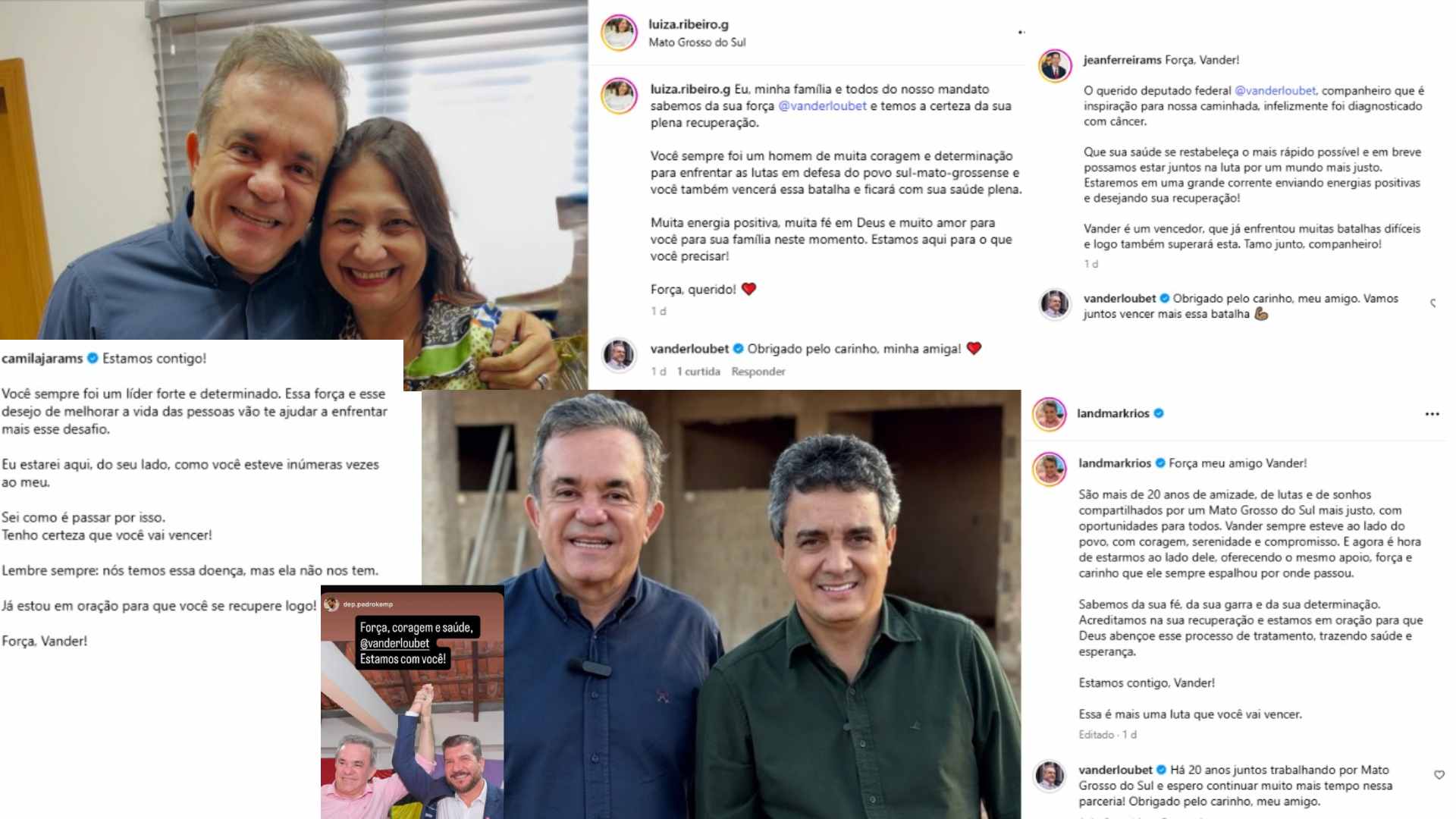This screenshot has height=819, width=1456.
Task: Click the landmarkrios header profile avatar
Action: point(1050,414)
